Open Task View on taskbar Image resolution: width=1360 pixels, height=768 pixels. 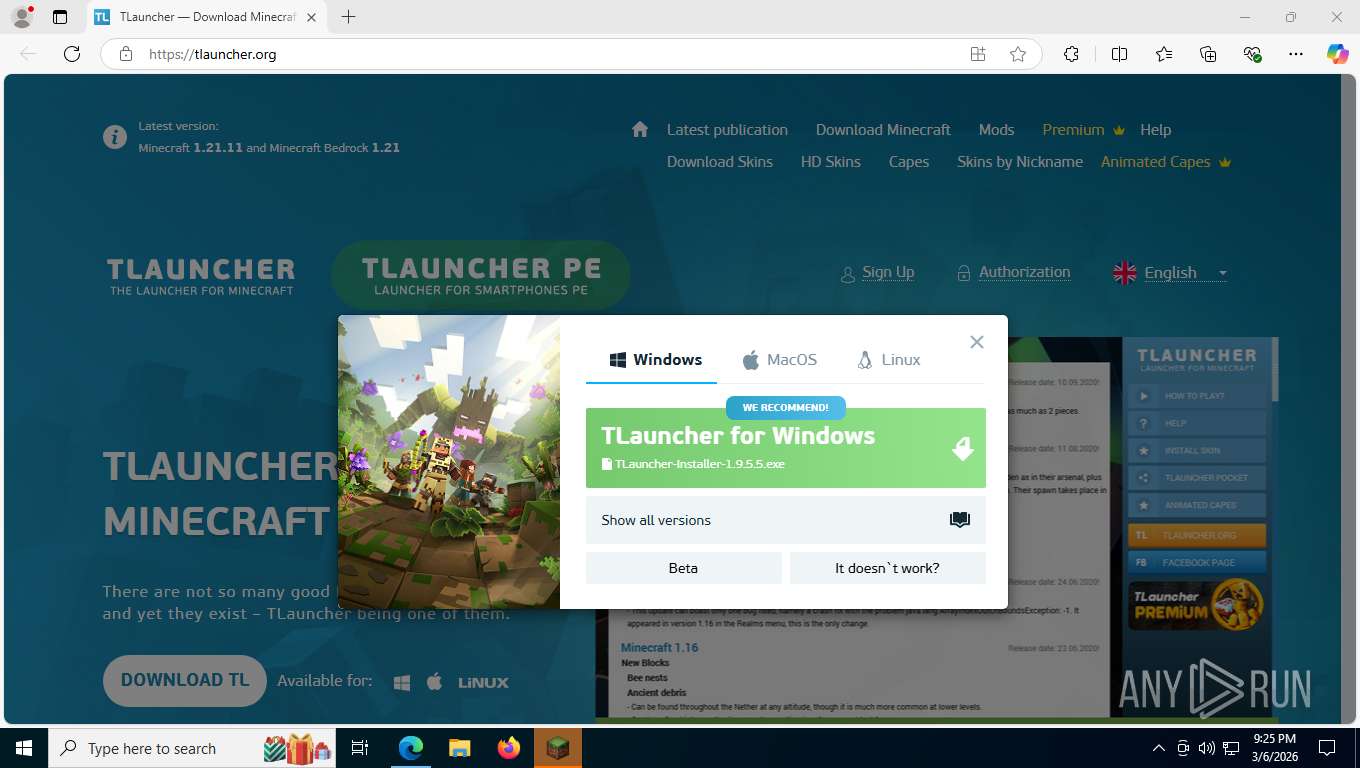(x=360, y=748)
